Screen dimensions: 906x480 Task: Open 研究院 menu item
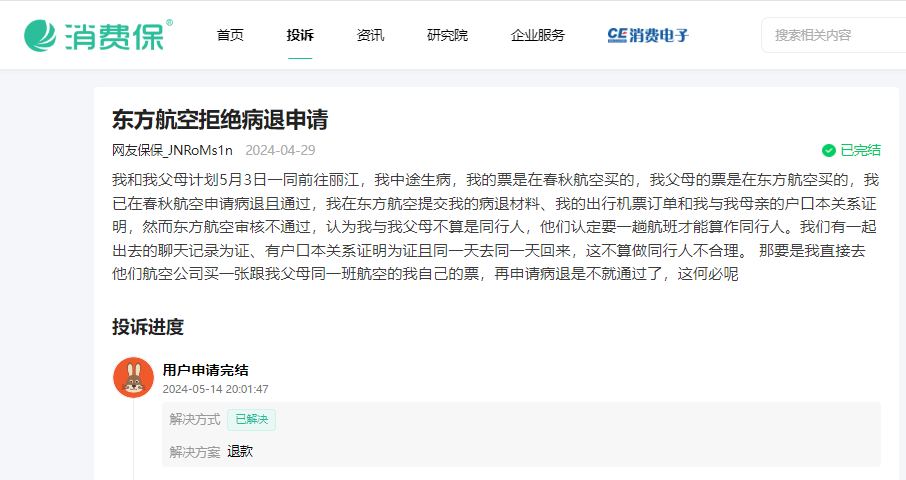pos(447,35)
